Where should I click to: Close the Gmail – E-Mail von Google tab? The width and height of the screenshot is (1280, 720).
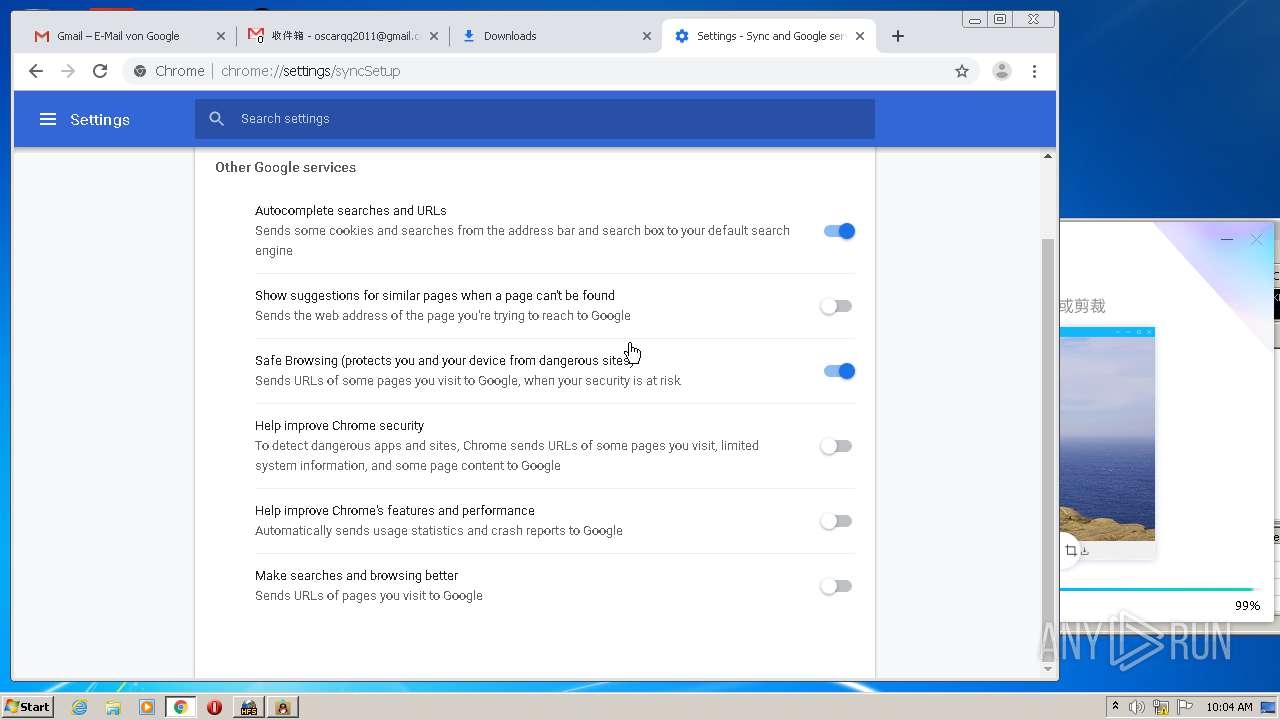click(x=221, y=36)
